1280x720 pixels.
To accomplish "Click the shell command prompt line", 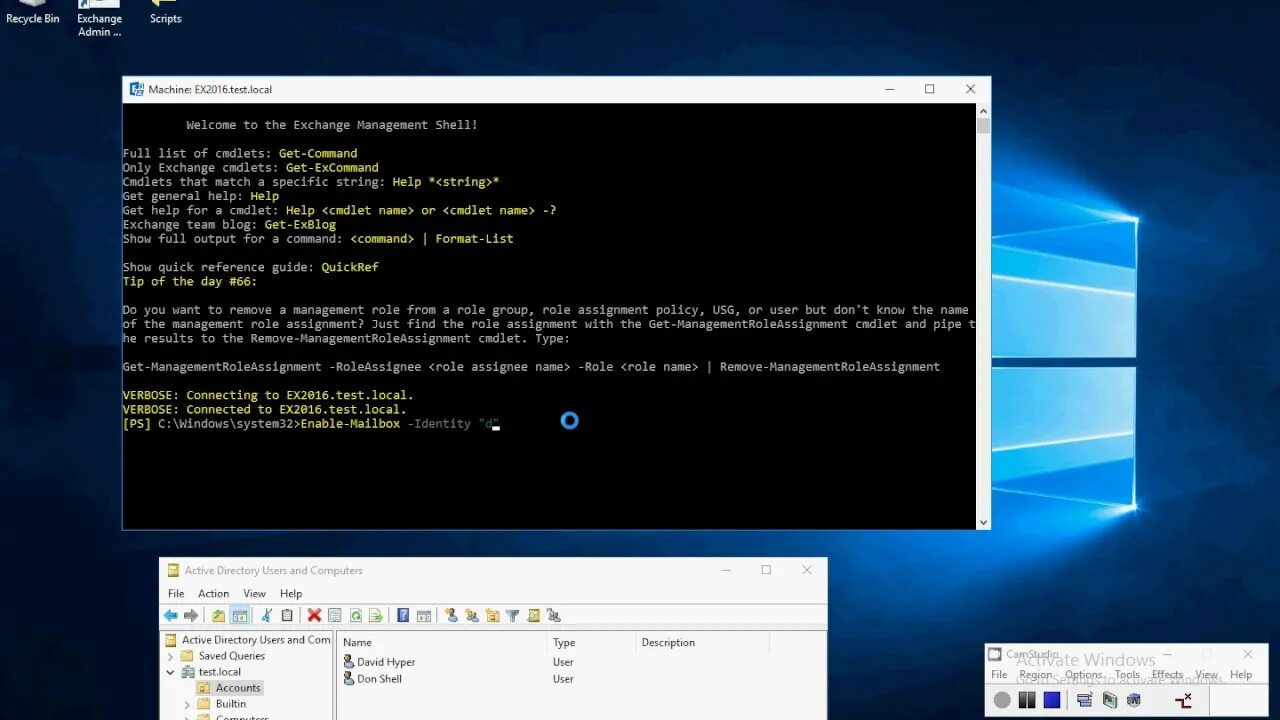I will point(311,424).
